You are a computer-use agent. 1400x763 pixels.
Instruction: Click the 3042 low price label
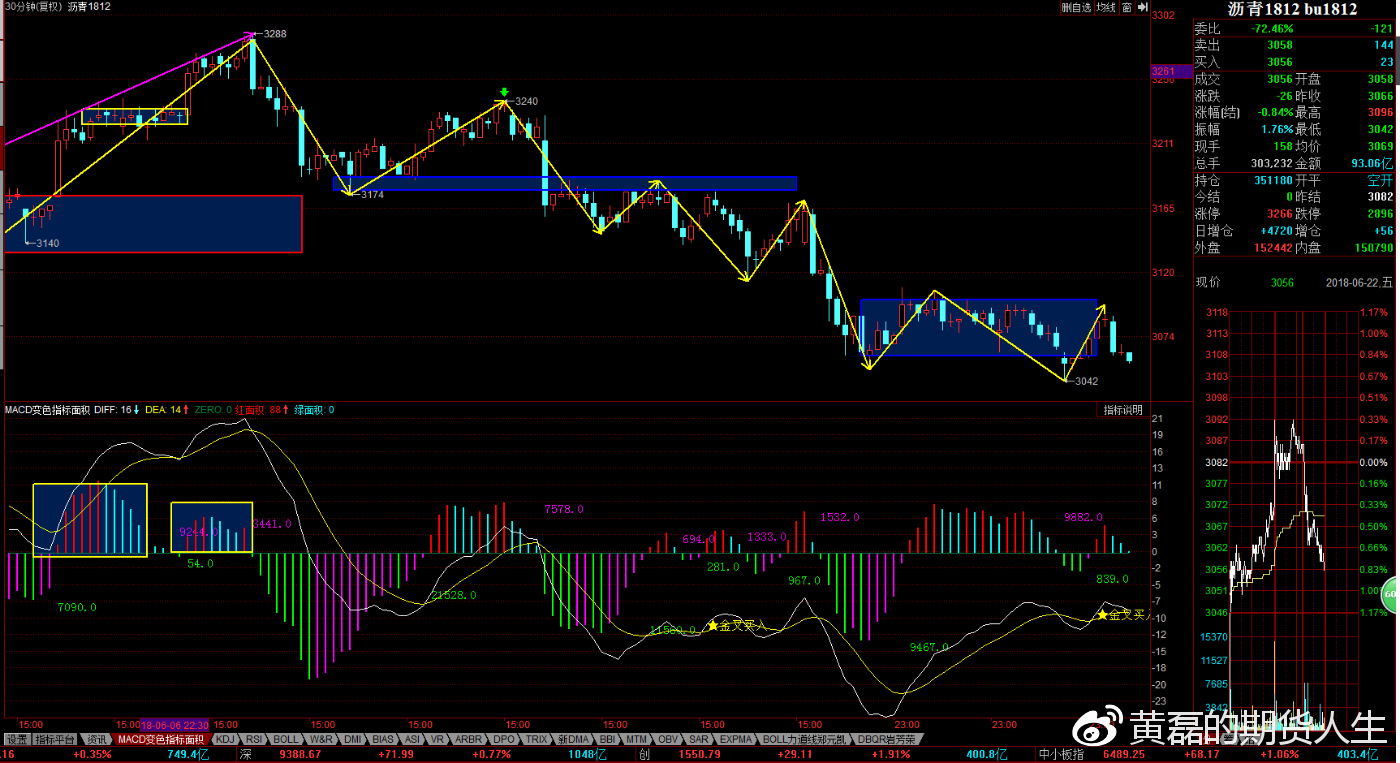1086,381
